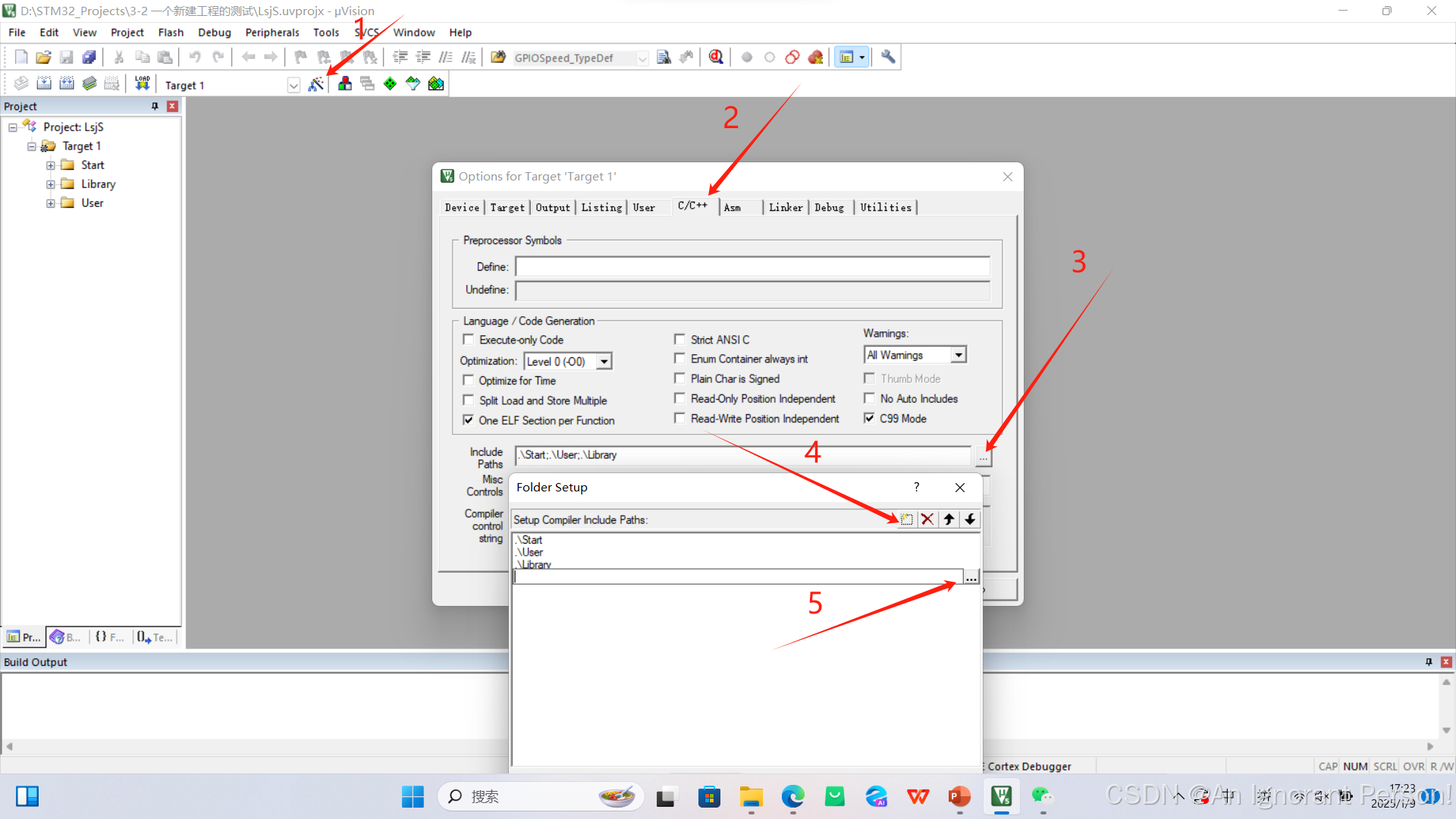
Task: Click browse button beside new path field
Action: pyautogui.click(x=971, y=577)
